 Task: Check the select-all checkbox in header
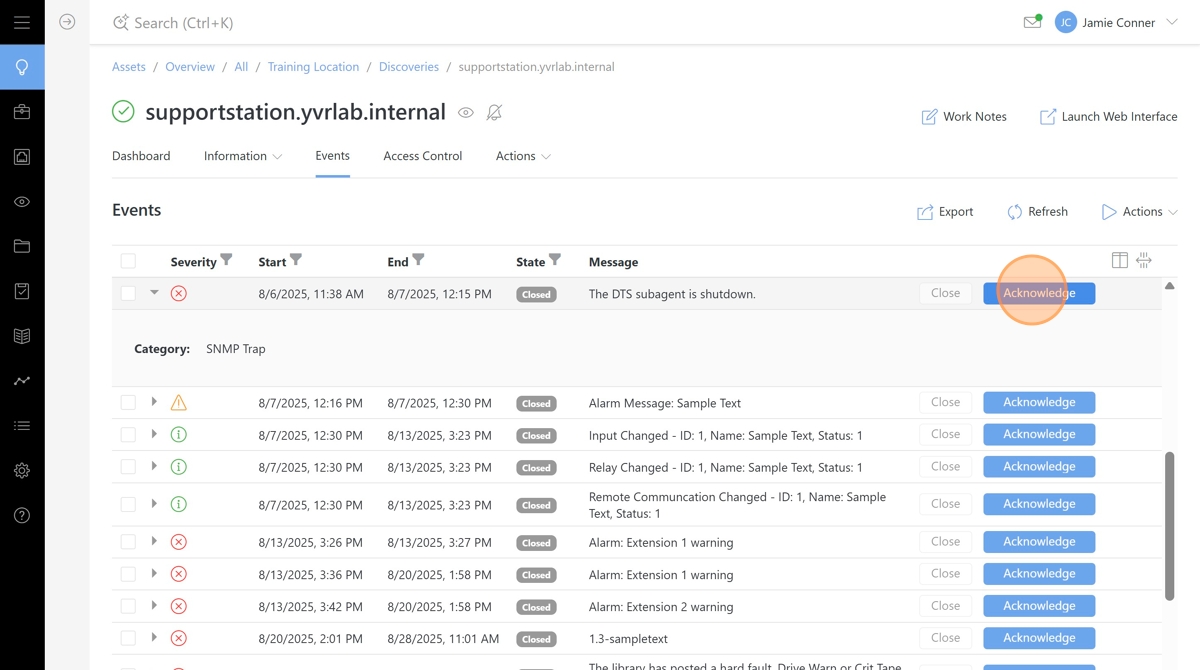click(128, 261)
